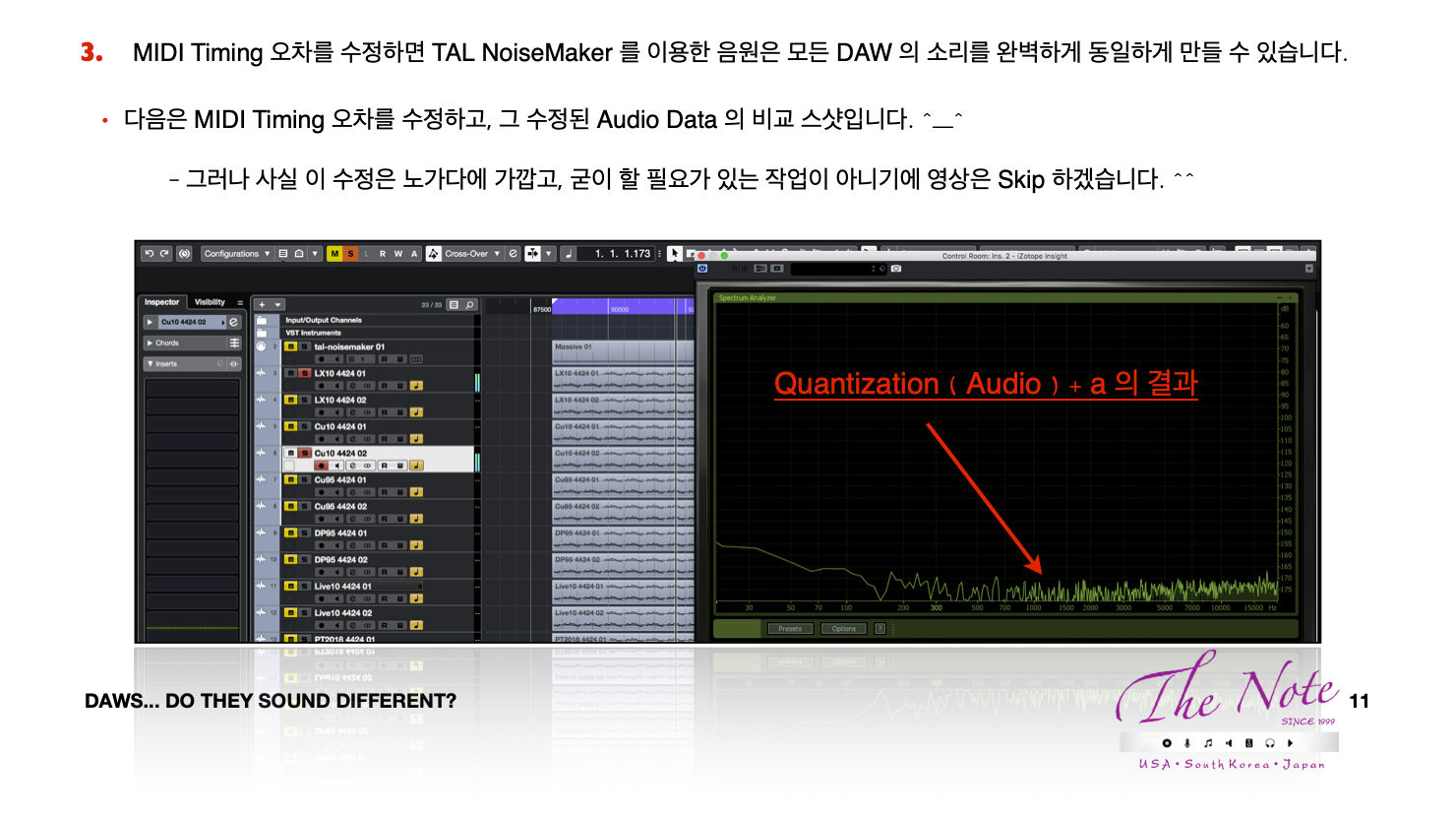Click the Options button in Insight
1456x815 pixels.
844,628
